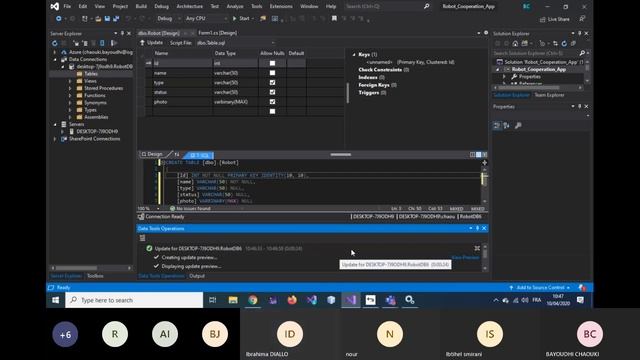Select the Tables folder in Server Explorer

point(91,74)
